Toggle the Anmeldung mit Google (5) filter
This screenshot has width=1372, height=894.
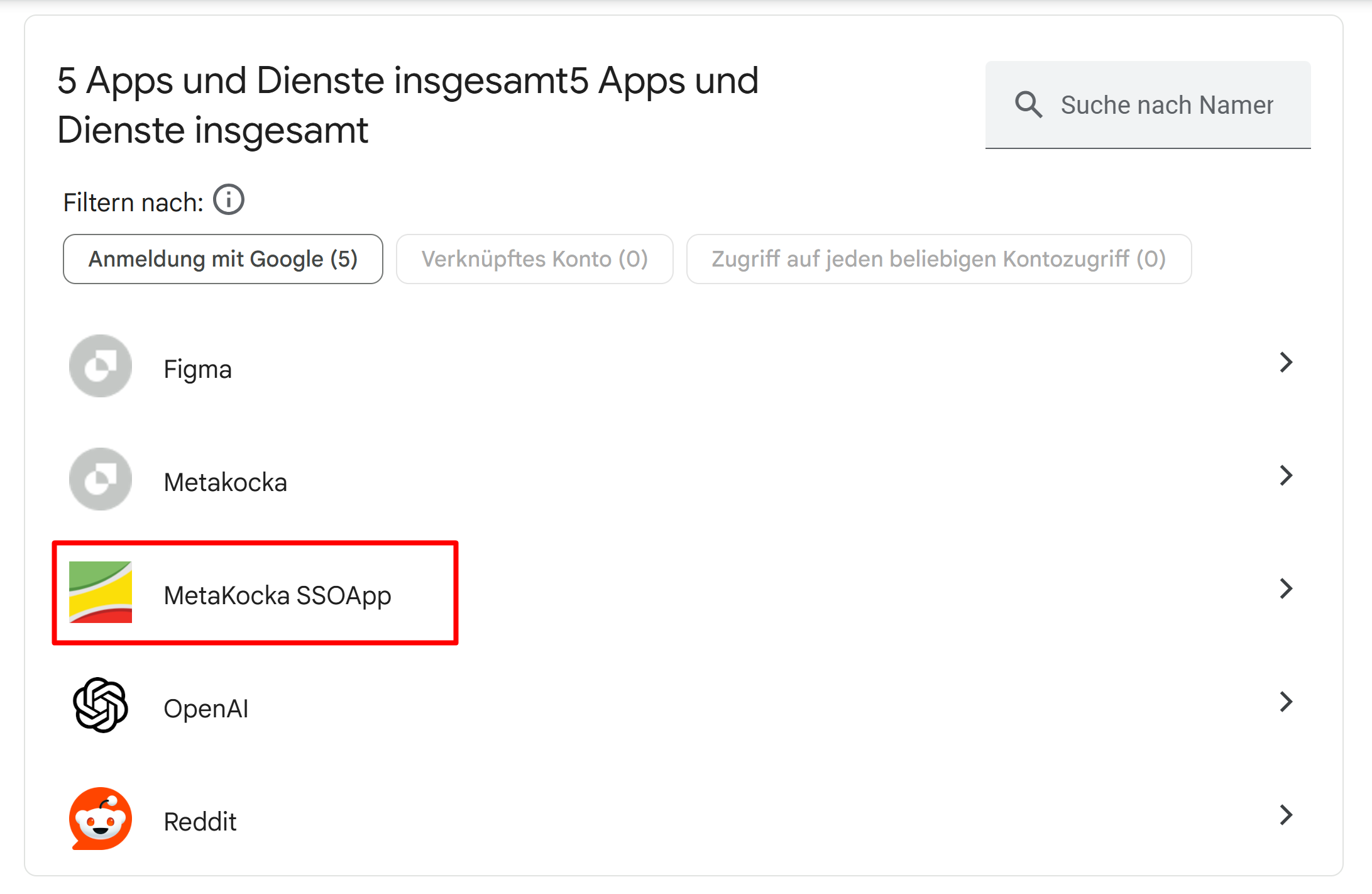[x=222, y=259]
